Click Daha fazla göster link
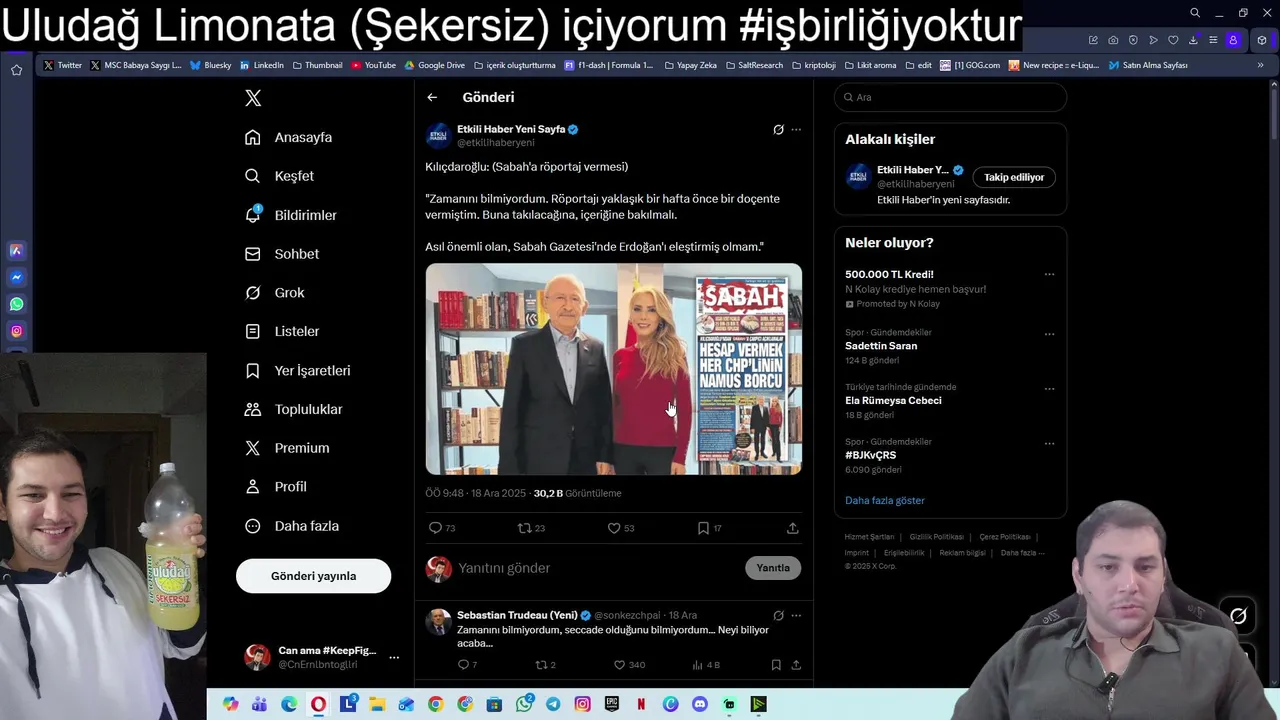 click(x=885, y=500)
